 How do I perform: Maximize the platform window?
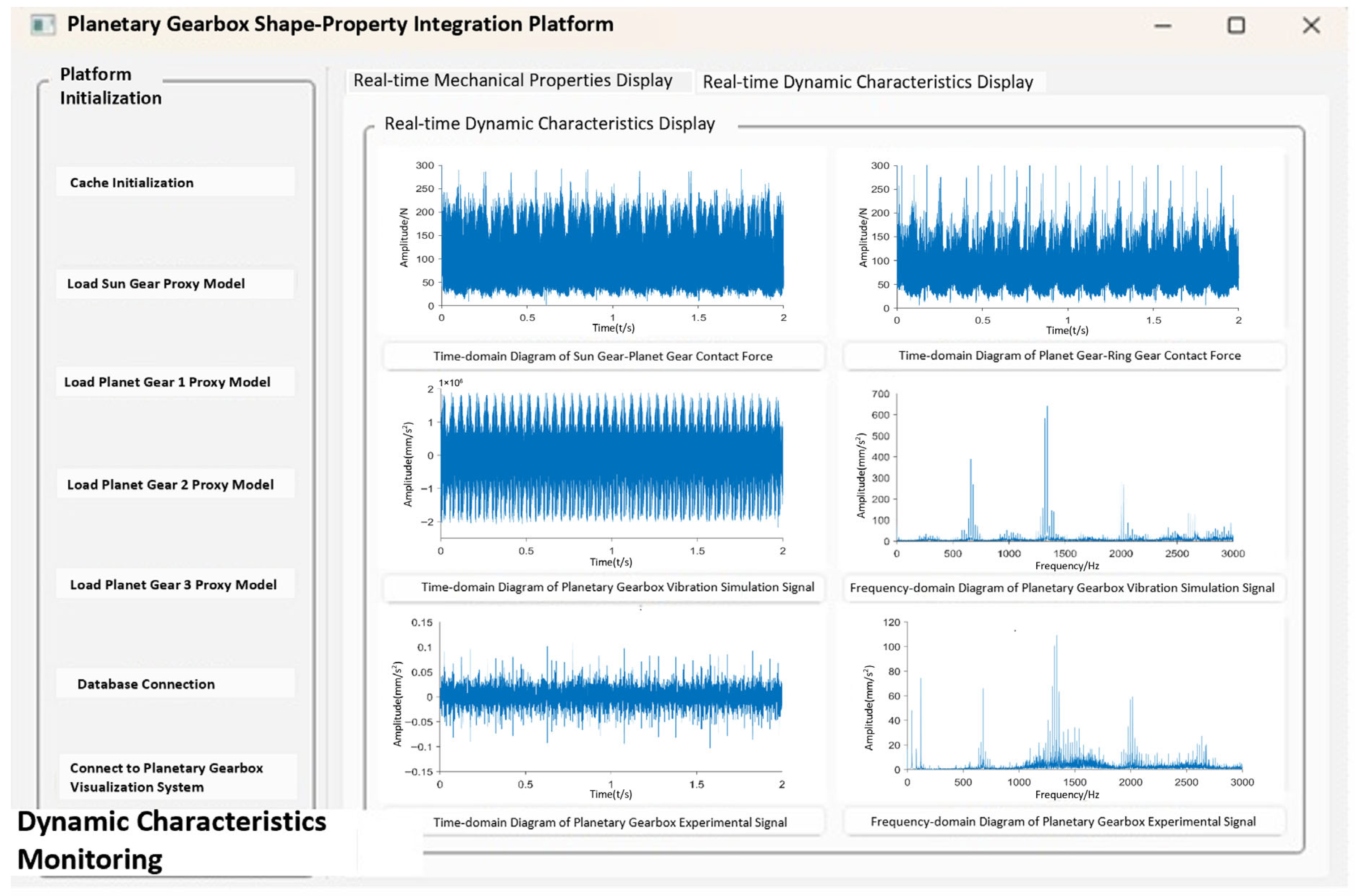point(1236,25)
